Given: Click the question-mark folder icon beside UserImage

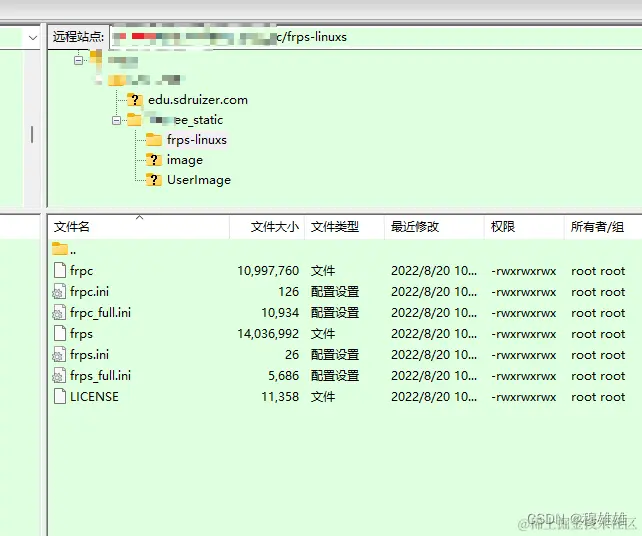Looking at the screenshot, I should 154,180.
